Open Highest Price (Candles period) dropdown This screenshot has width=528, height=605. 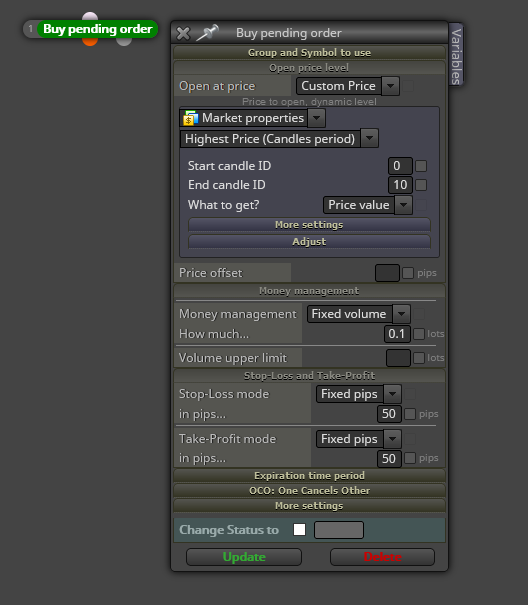point(279,139)
